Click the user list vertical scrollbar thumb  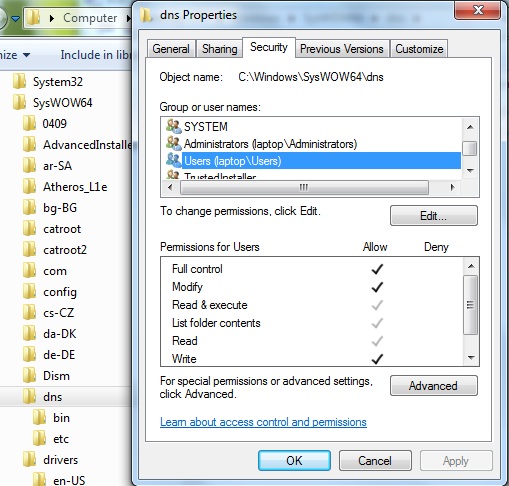470,148
